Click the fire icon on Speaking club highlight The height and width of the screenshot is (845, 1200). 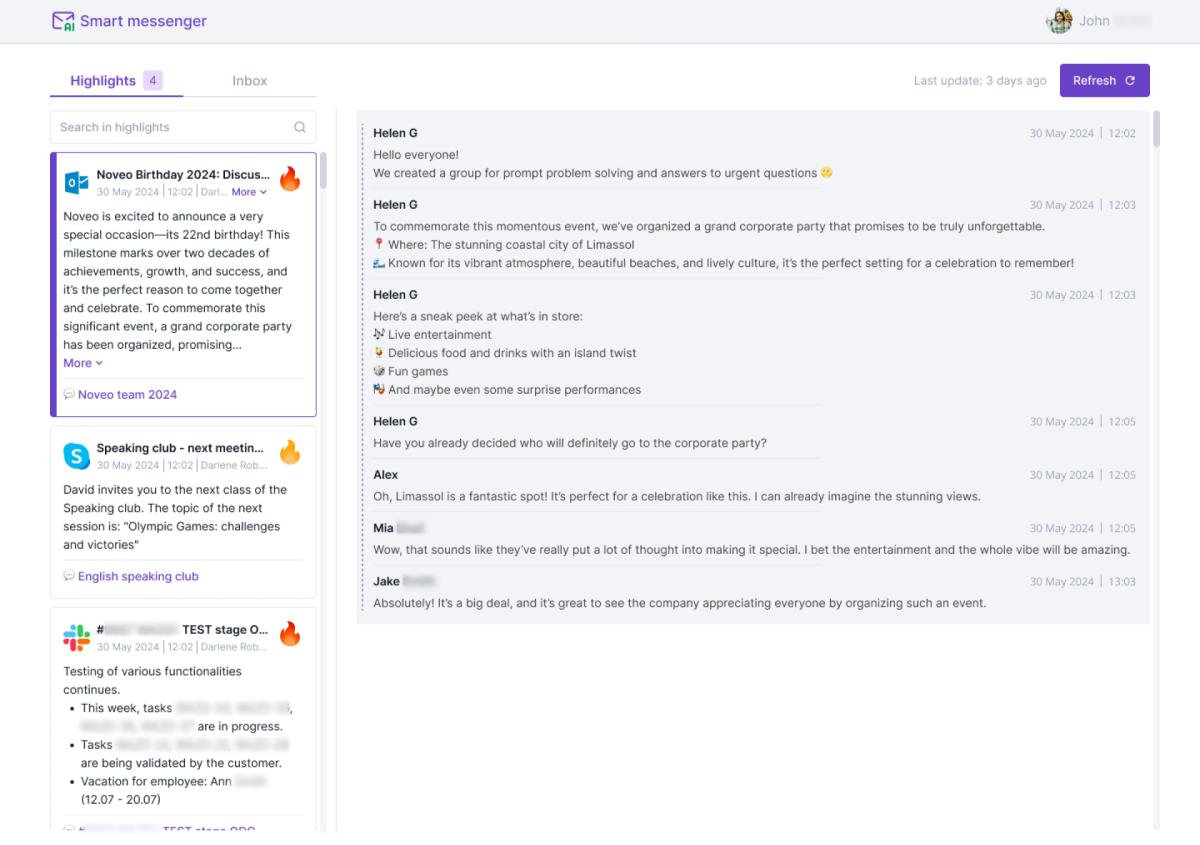coord(290,452)
